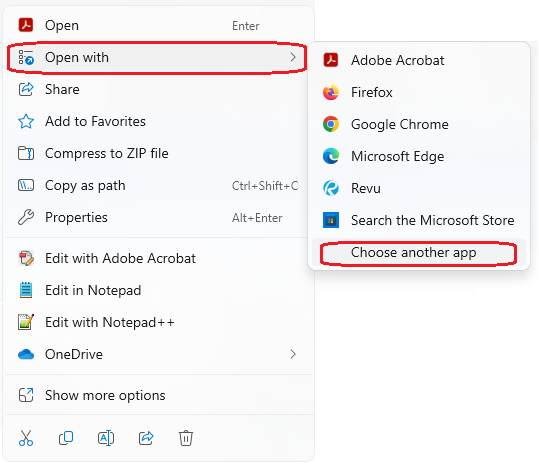Expand the Open with submenu arrow
Image resolution: width=539 pixels, height=466 pixels.
pyautogui.click(x=293, y=57)
